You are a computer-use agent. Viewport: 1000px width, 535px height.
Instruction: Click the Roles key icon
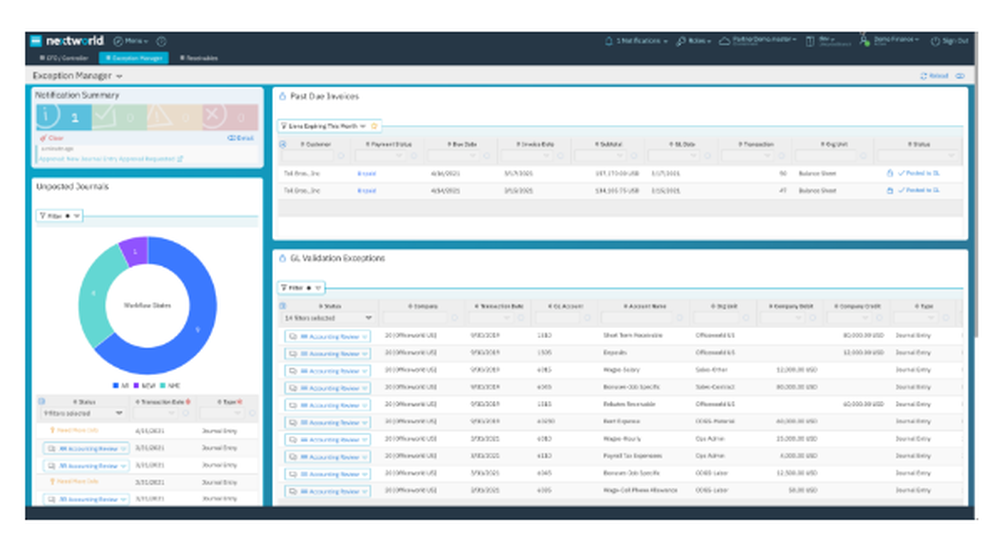click(x=680, y=41)
